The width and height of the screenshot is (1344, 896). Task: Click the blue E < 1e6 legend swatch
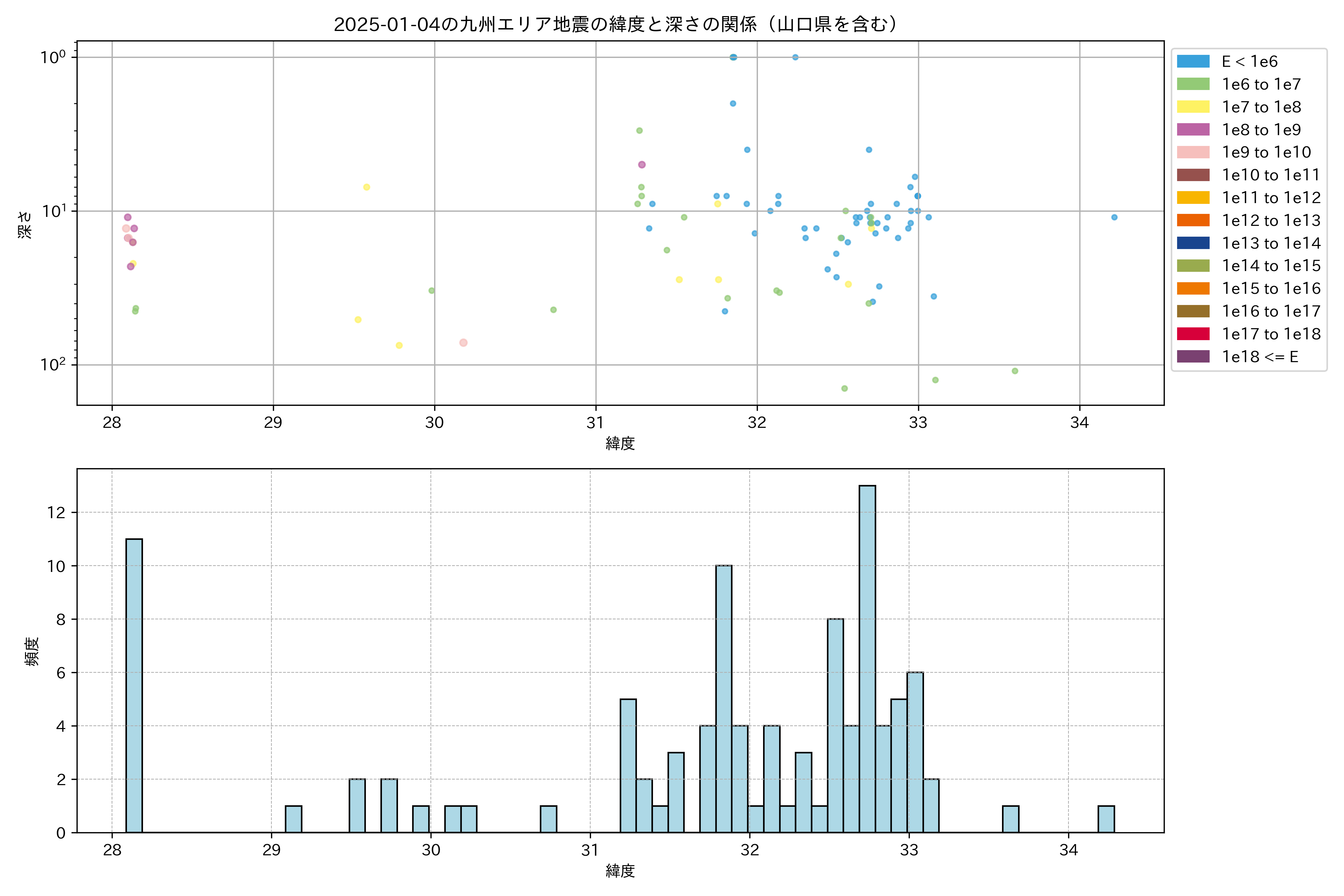[x=1193, y=62]
